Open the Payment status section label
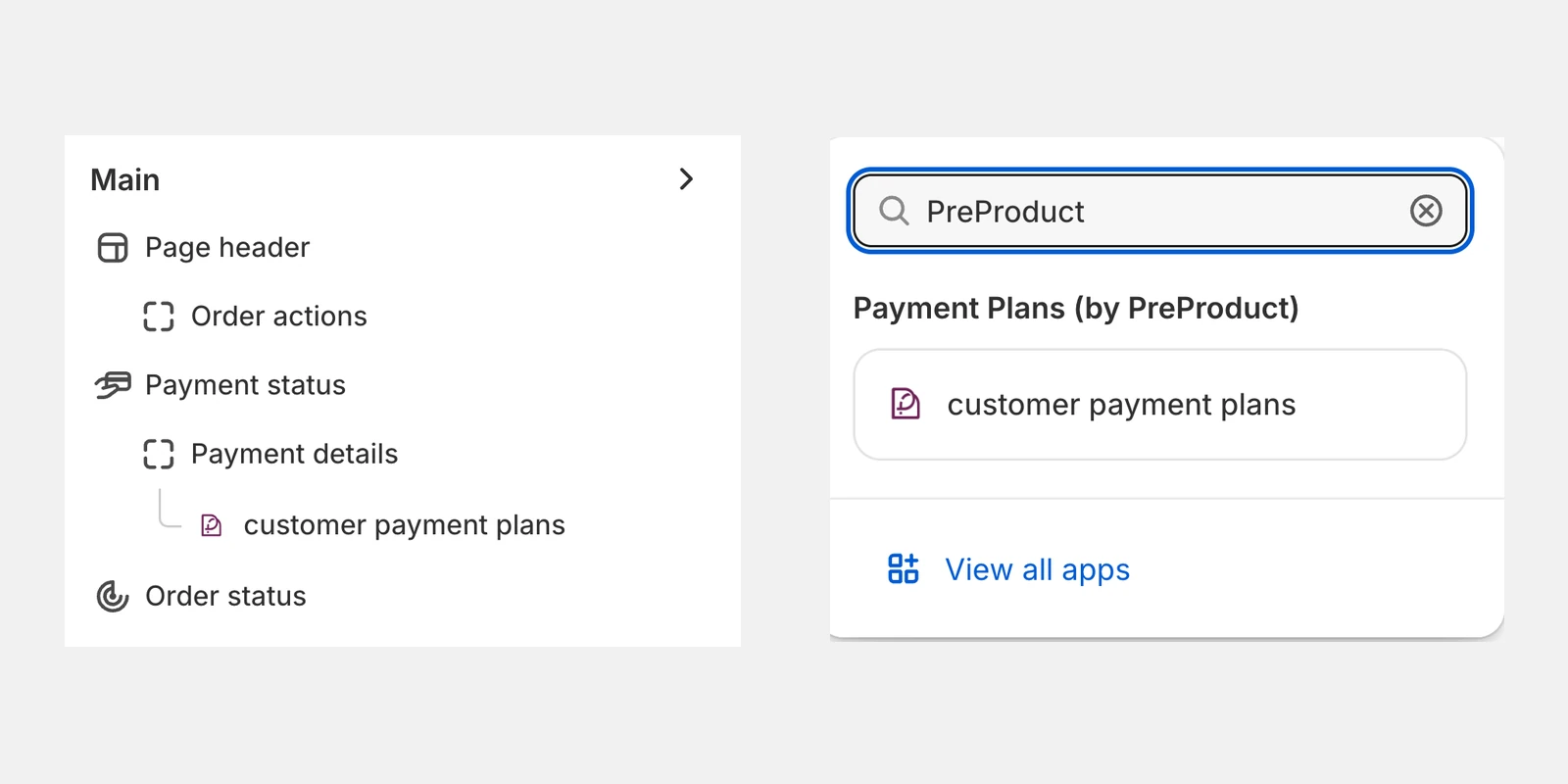 point(245,385)
